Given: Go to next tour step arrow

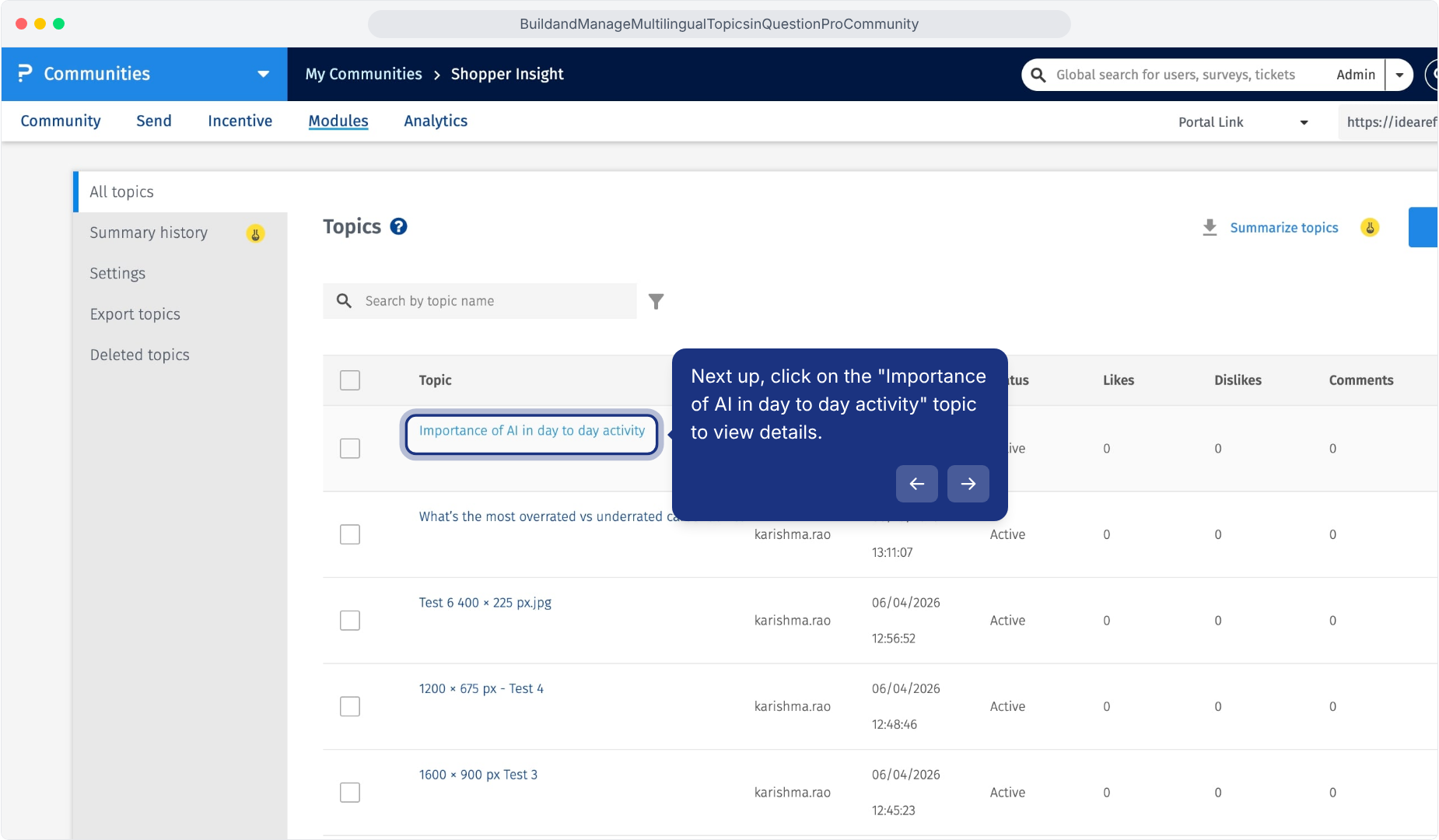Looking at the screenshot, I should pos(968,484).
